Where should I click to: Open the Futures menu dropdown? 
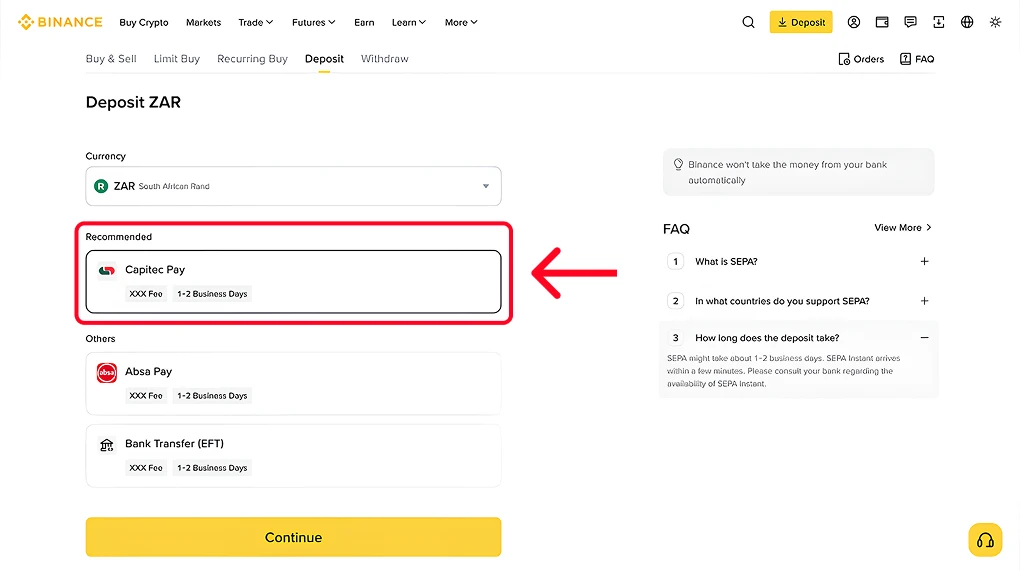[x=314, y=22]
